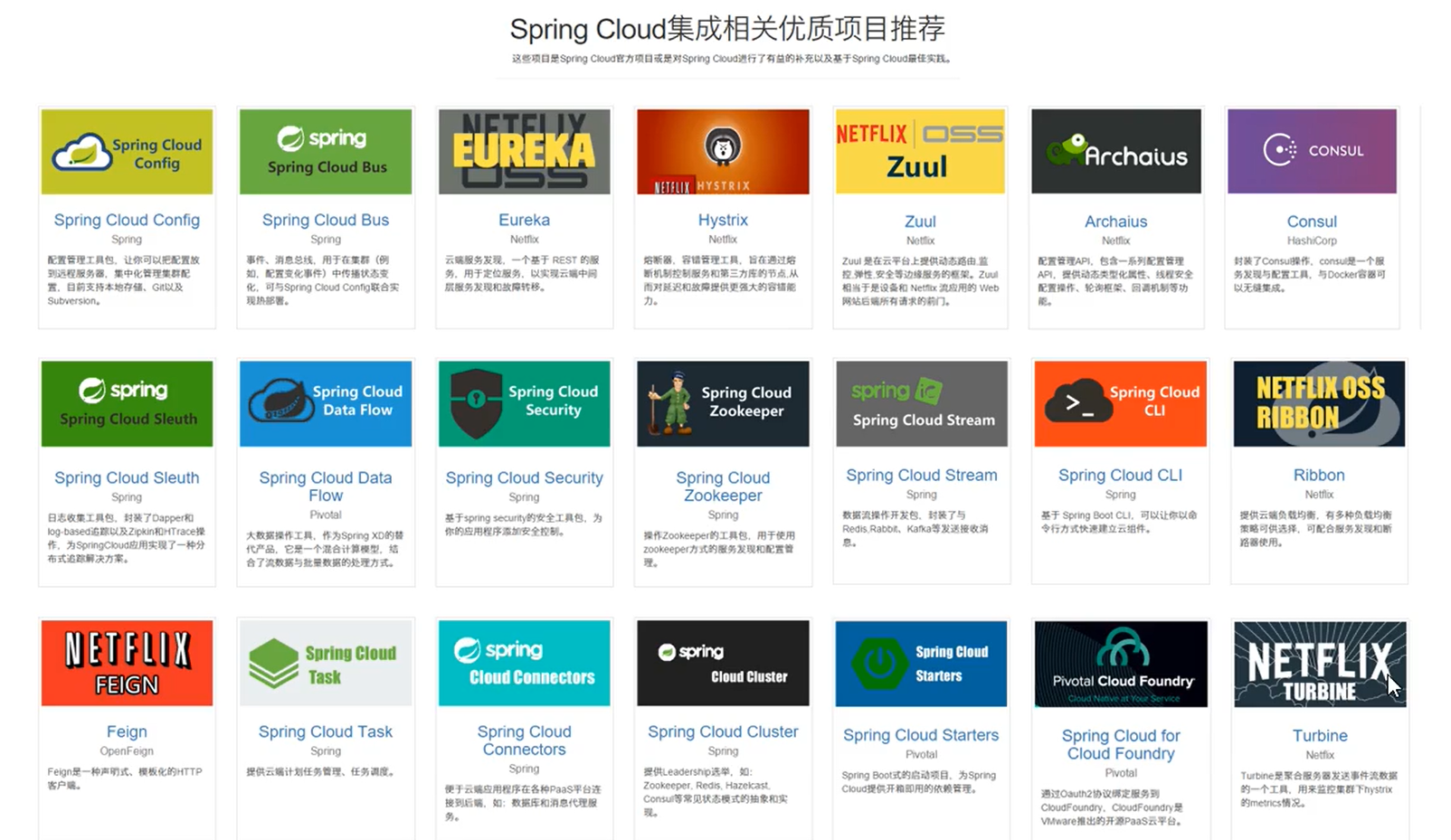
Task: Click the HashiCorp vendor label under Consul
Action: pyautogui.click(x=1312, y=241)
